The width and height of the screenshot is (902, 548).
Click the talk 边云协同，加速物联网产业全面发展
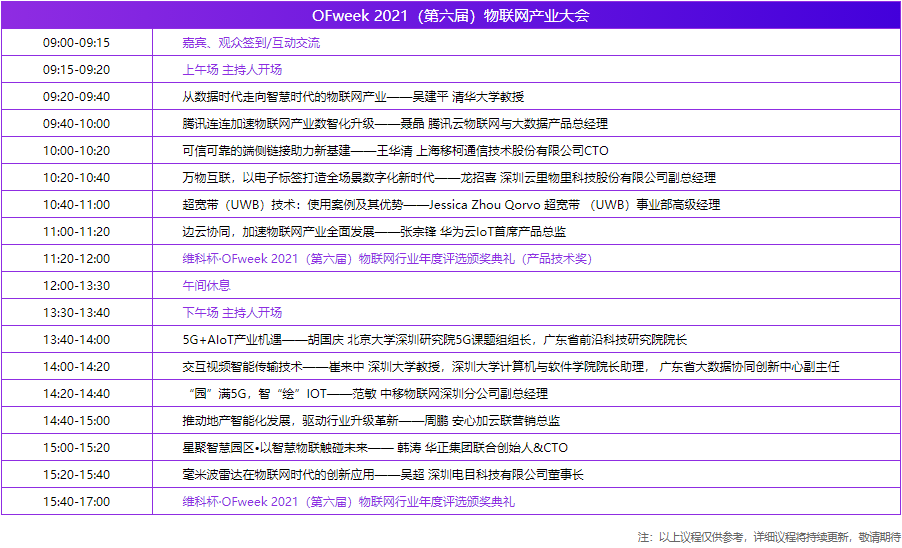pos(374,232)
